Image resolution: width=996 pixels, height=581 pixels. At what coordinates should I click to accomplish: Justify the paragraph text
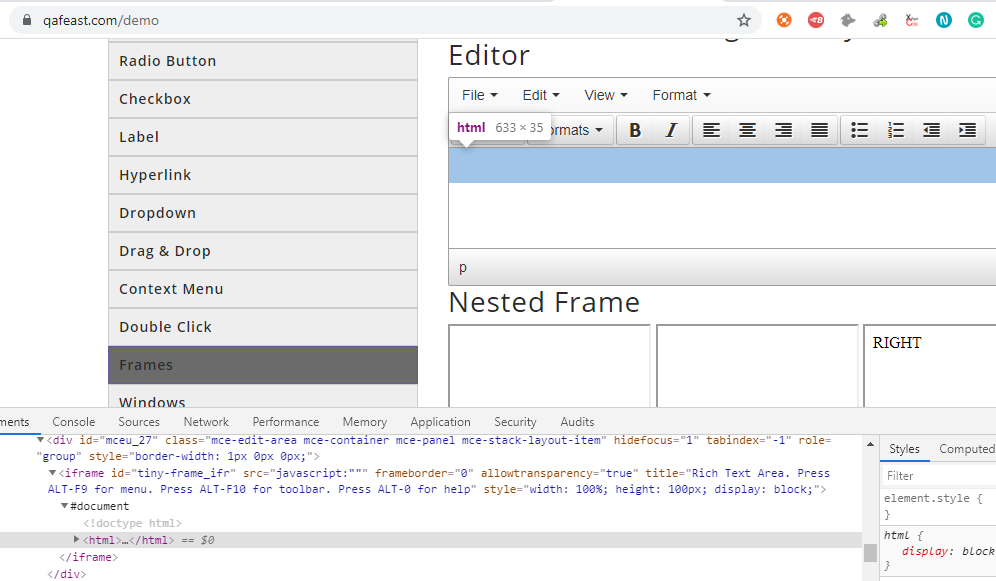[x=819, y=130]
